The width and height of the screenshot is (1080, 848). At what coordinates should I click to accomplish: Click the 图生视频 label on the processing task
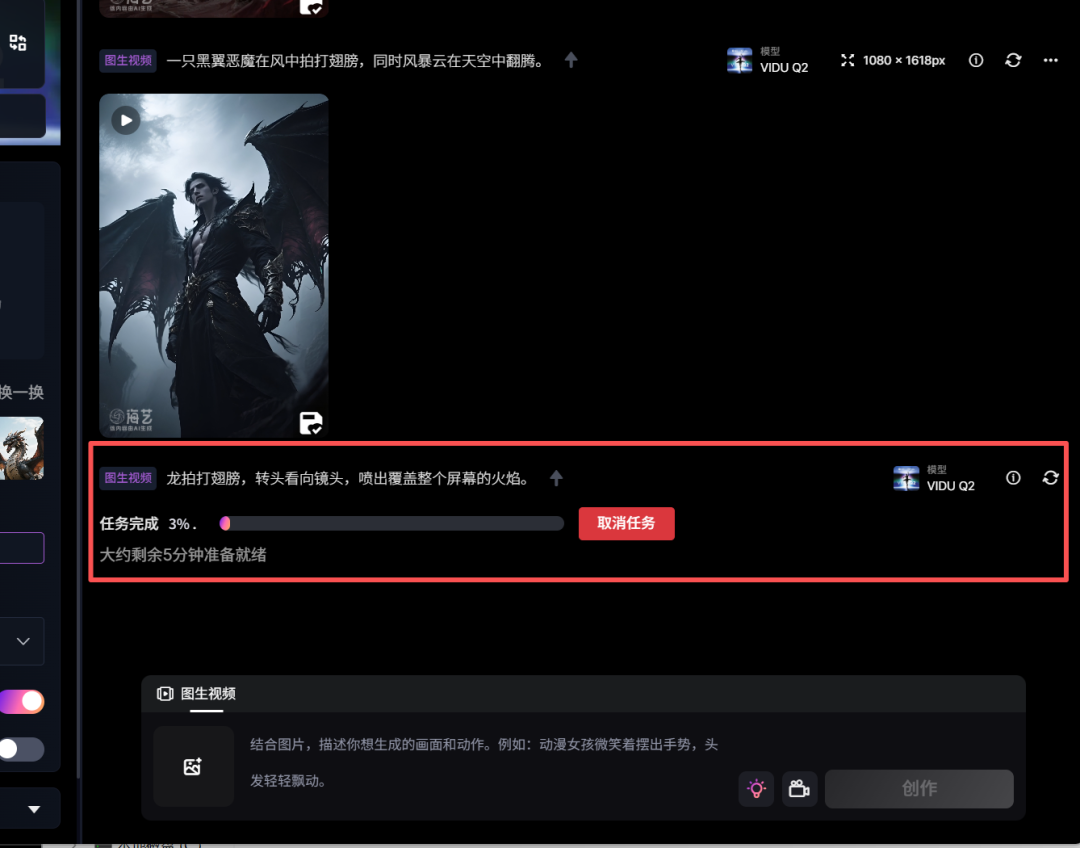pos(127,478)
